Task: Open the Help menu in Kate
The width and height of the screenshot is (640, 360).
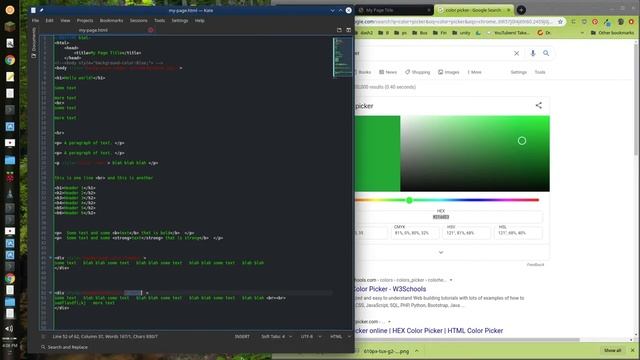Action: (200, 20)
